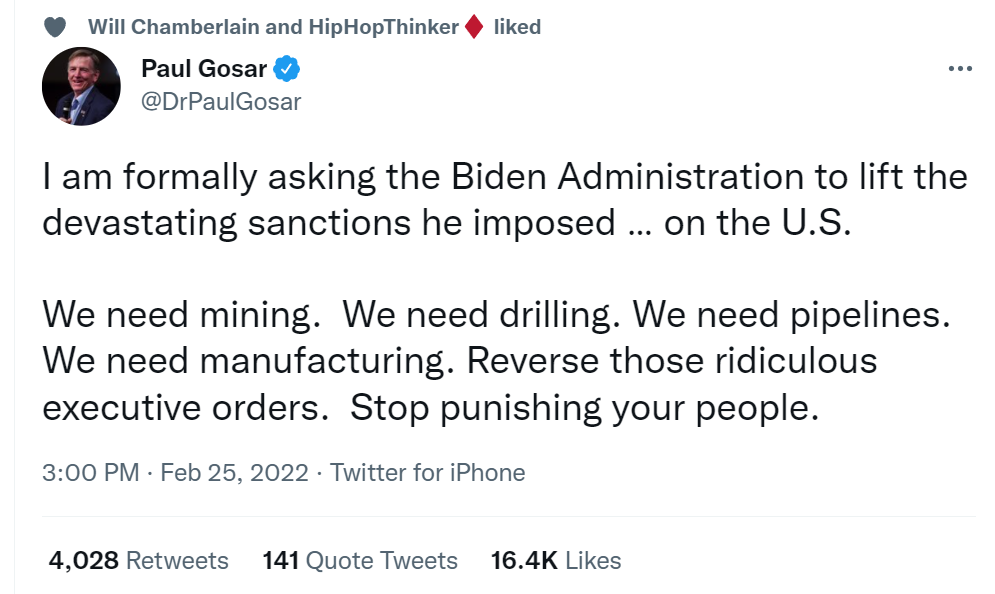
Task: Click the phrase "executive orders" in the tweet
Action: pyautogui.click(x=184, y=410)
